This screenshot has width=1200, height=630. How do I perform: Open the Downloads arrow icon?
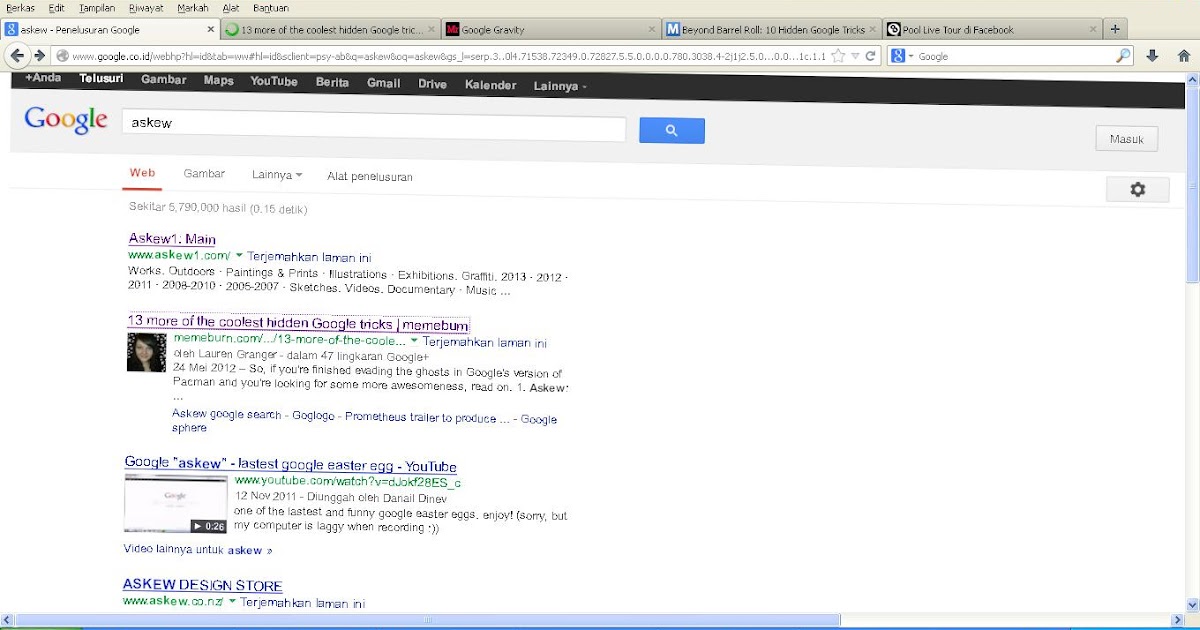pos(1152,56)
